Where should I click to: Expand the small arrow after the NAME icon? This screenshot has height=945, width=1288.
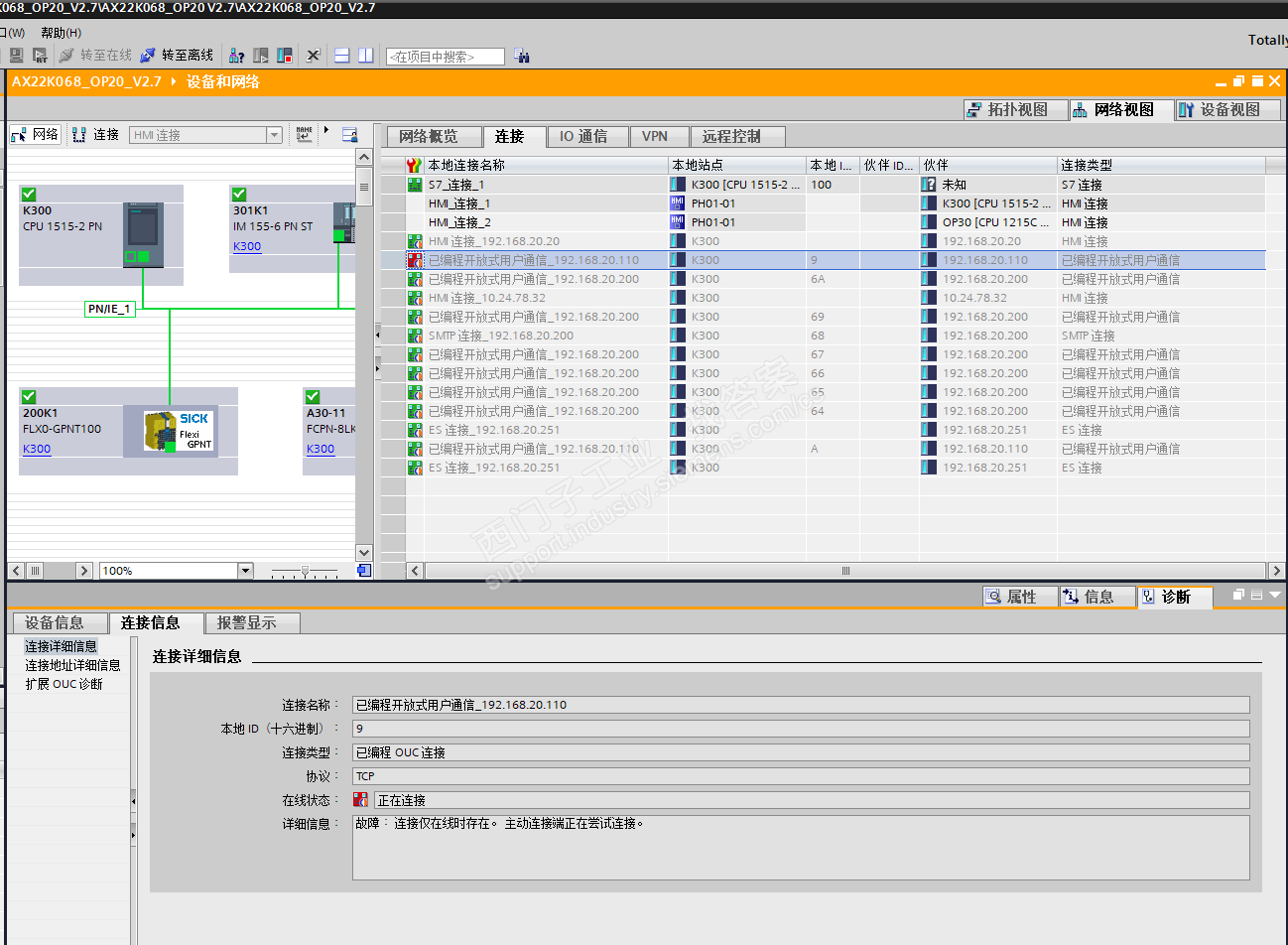click(326, 130)
